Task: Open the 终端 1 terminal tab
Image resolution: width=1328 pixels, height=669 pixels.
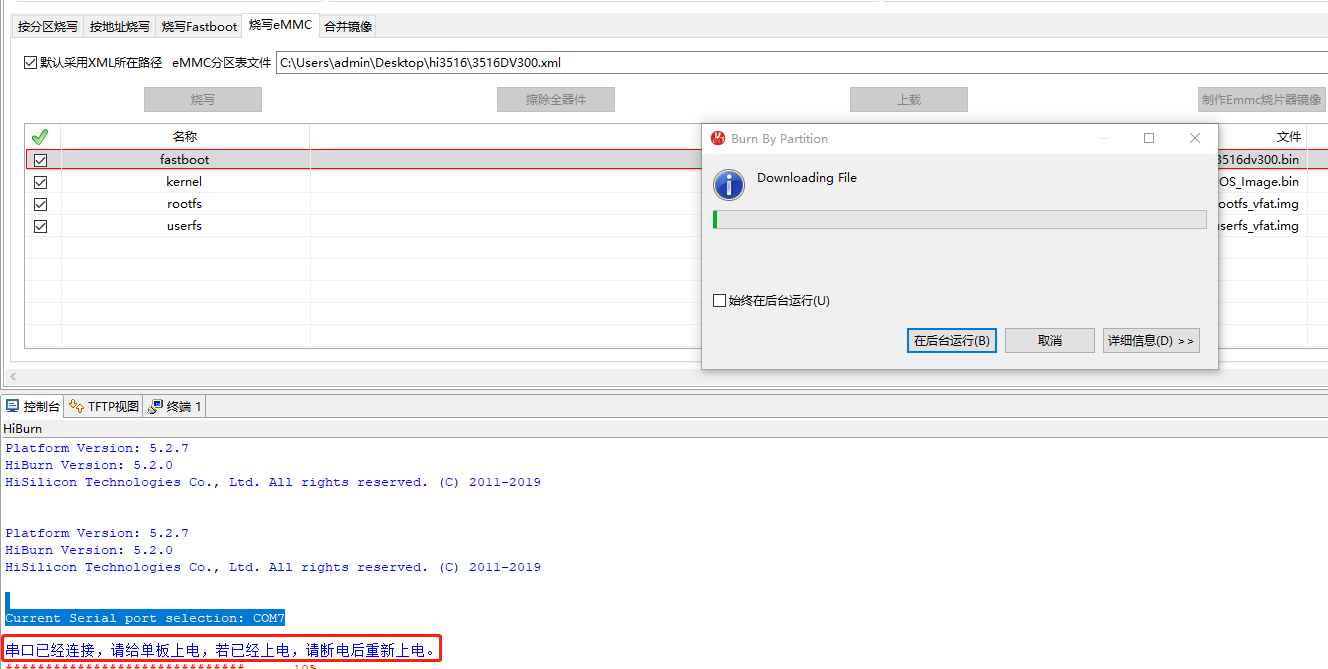Action: point(176,406)
